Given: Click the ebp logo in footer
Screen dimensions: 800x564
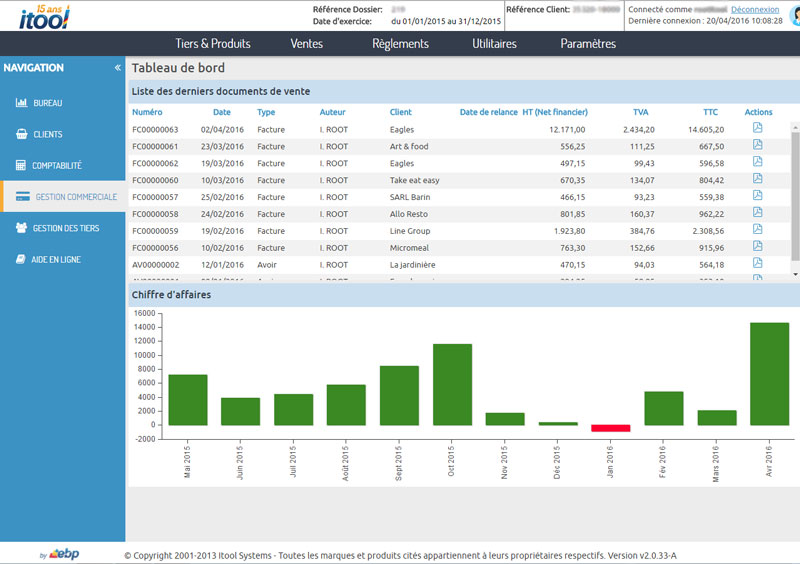Looking at the screenshot, I should coord(64,554).
